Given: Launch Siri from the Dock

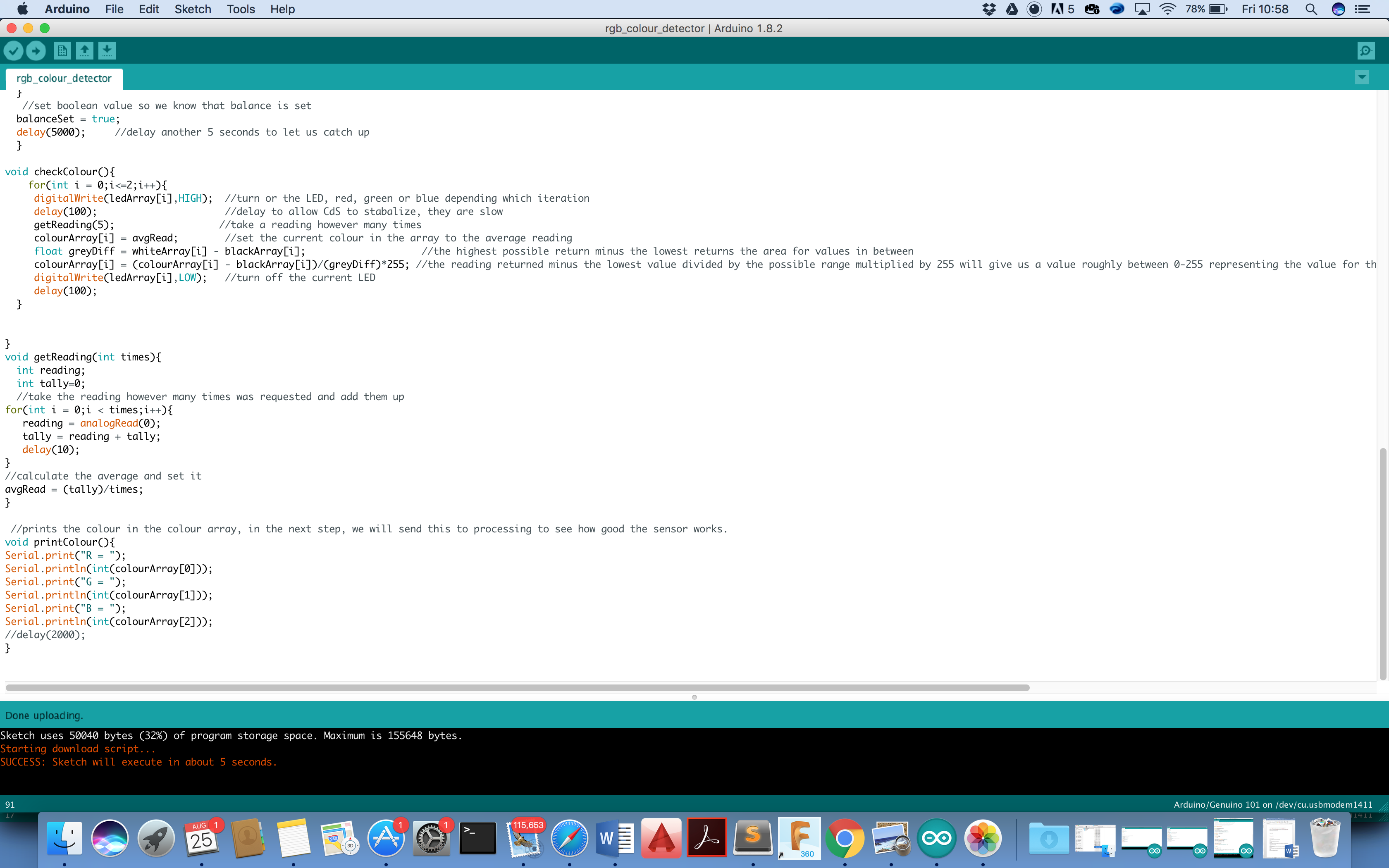Looking at the screenshot, I should click(x=110, y=838).
